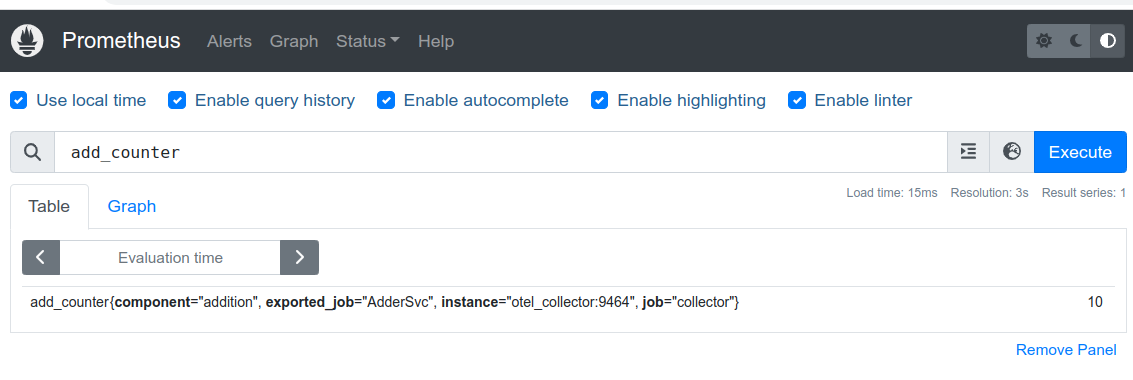Click the Remove Panel link
The image size is (1133, 380).
[x=1066, y=350]
